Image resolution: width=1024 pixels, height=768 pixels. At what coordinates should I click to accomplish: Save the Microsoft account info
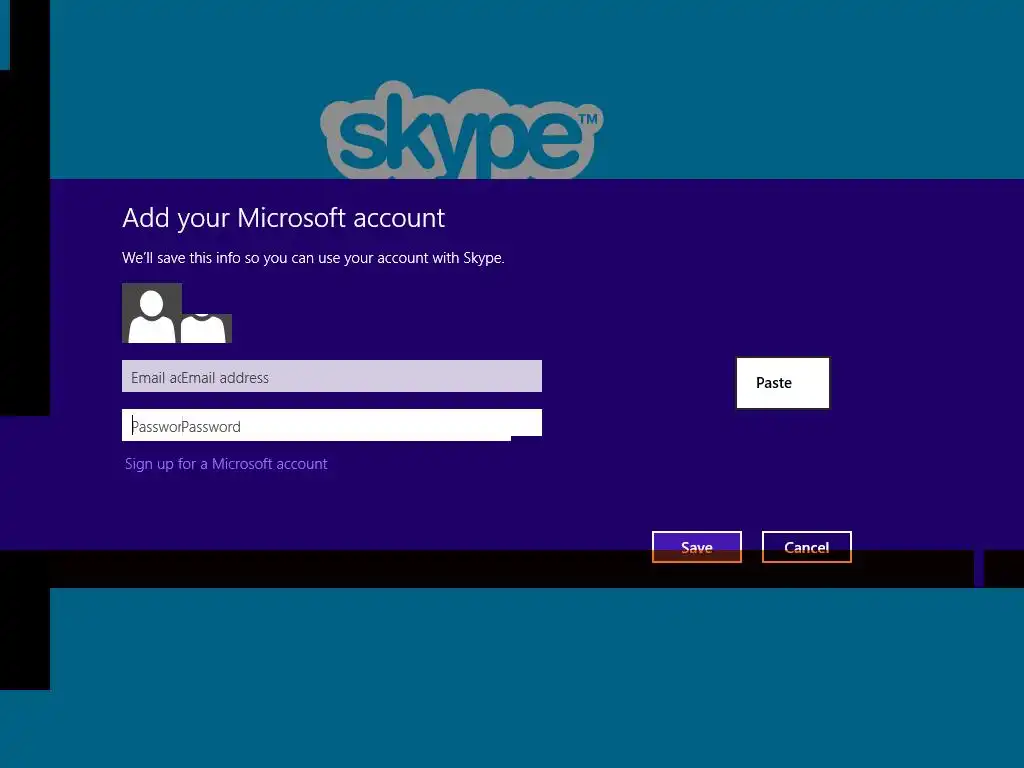pos(697,547)
